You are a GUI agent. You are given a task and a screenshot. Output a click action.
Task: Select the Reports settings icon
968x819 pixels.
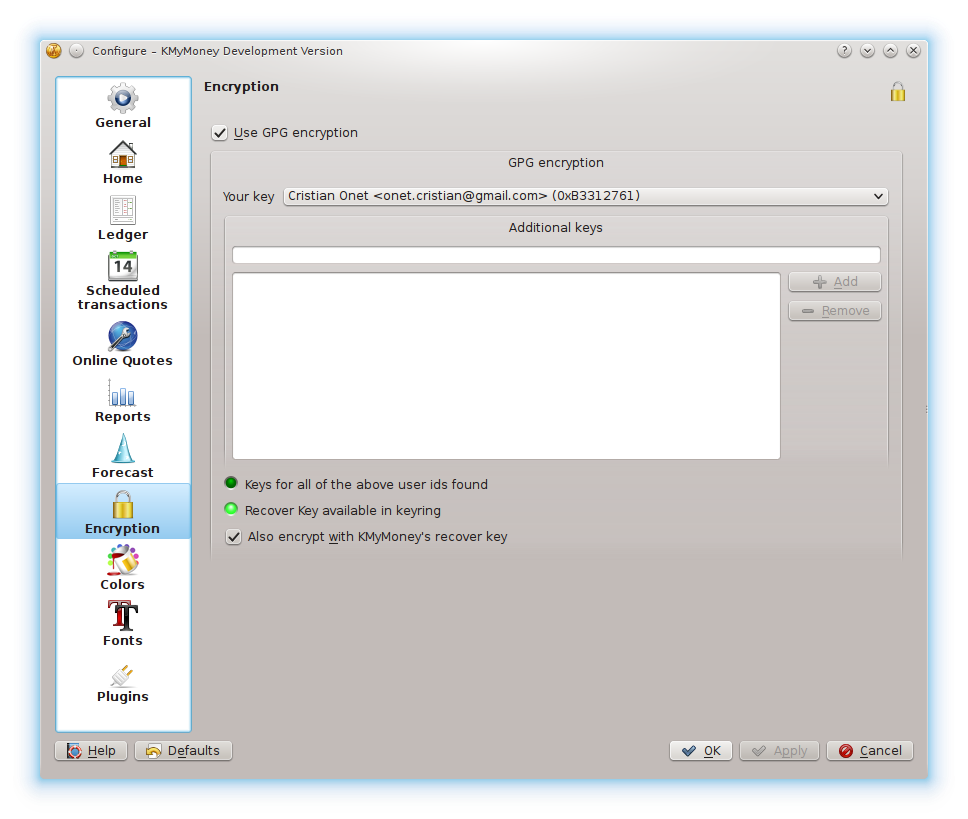[123, 401]
